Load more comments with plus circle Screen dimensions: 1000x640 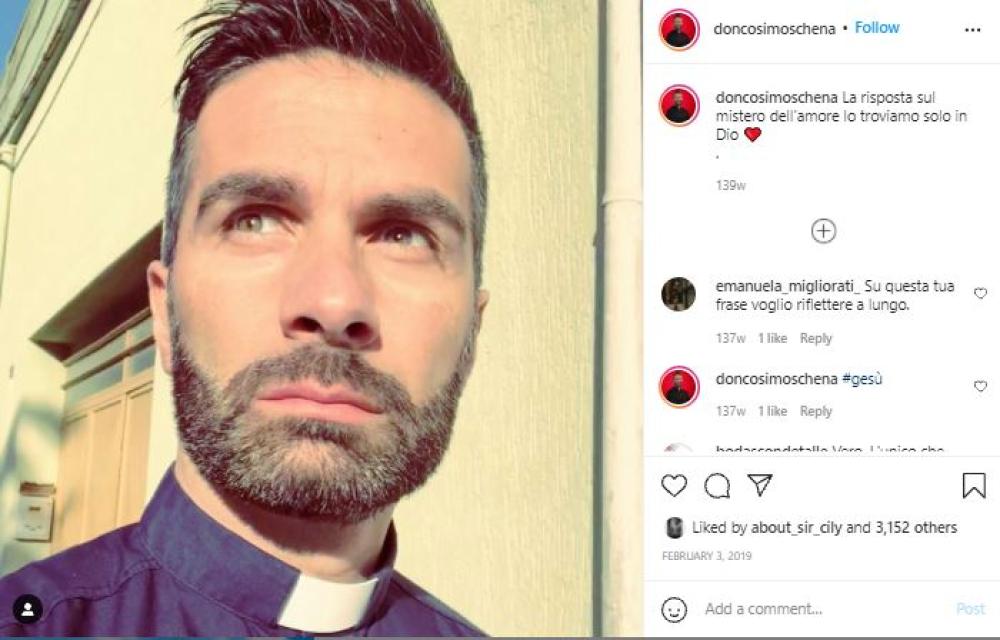point(823,231)
